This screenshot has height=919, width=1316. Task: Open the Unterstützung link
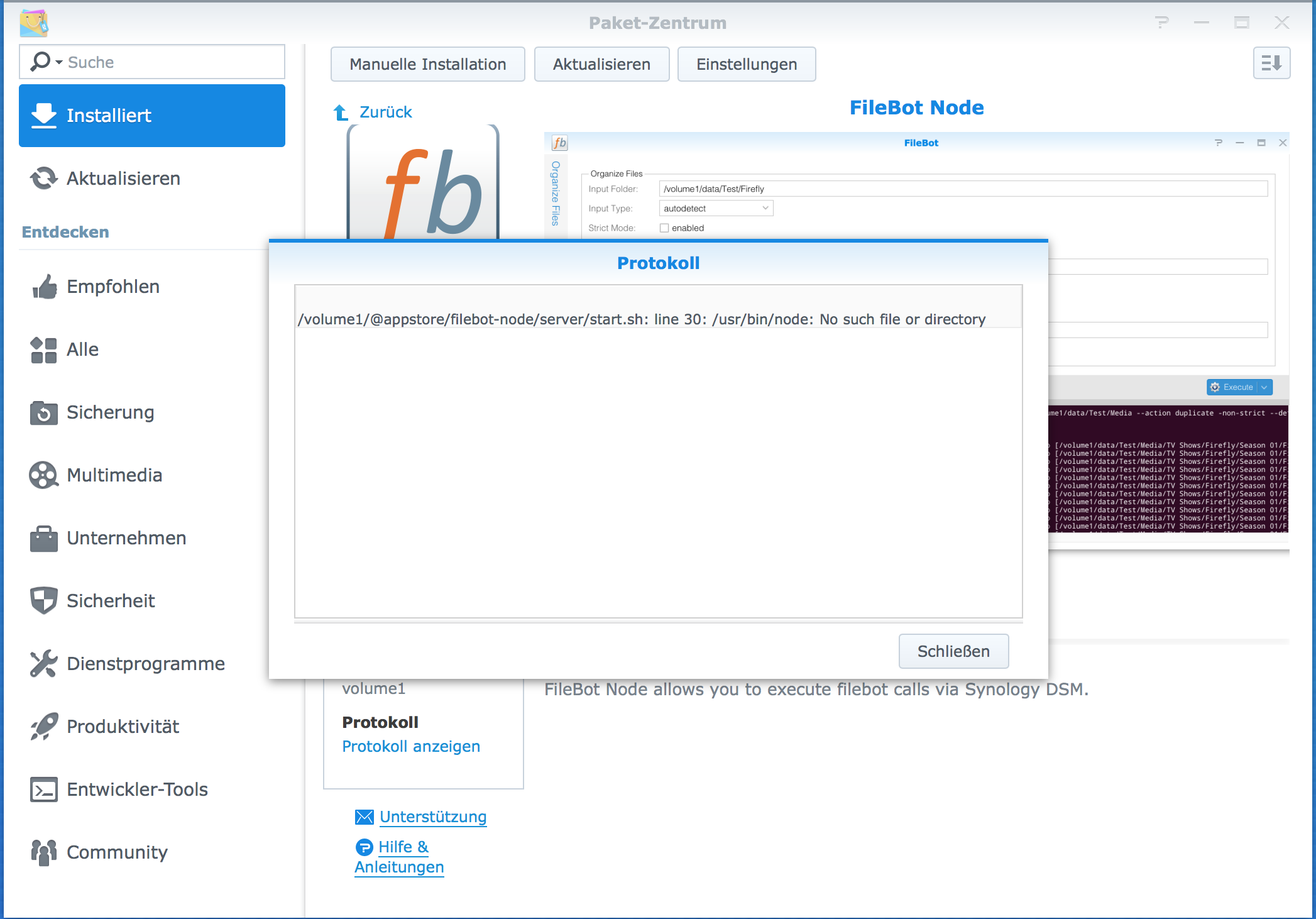coord(433,817)
